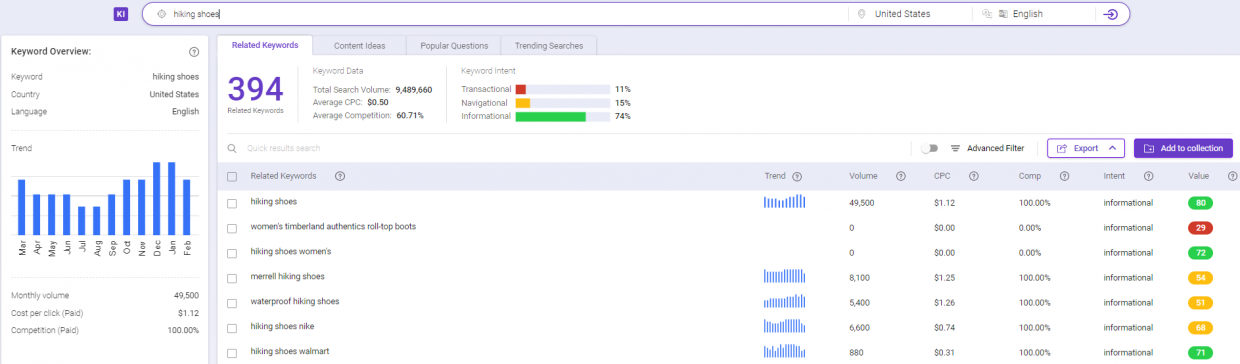Click green value badge 80
This screenshot has height=364, width=1240.
tap(1200, 202)
